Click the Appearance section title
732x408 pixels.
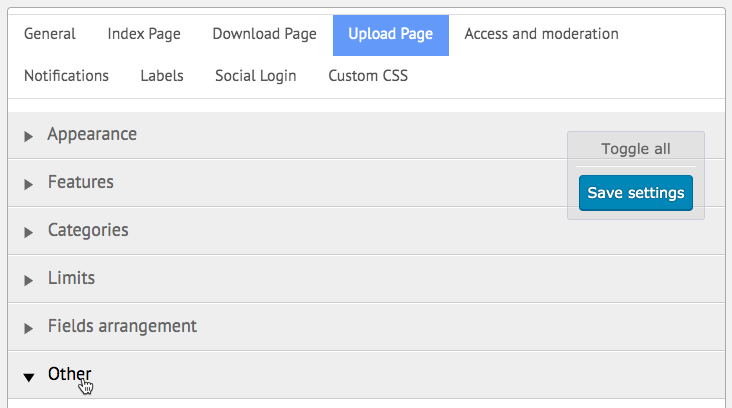click(92, 134)
